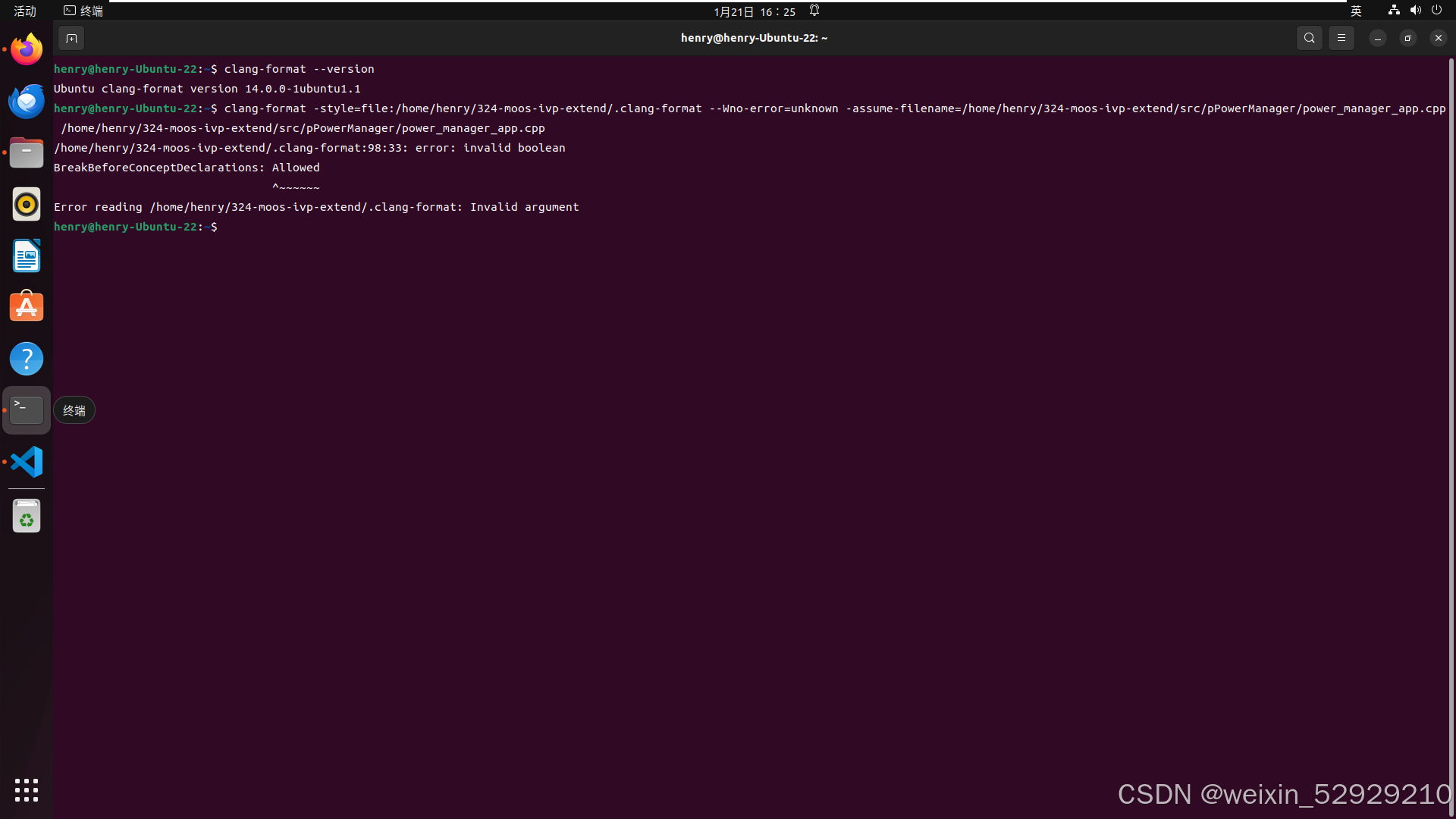The image size is (1456, 819).
Task: Open the Help application from the dock
Action: coord(27,358)
